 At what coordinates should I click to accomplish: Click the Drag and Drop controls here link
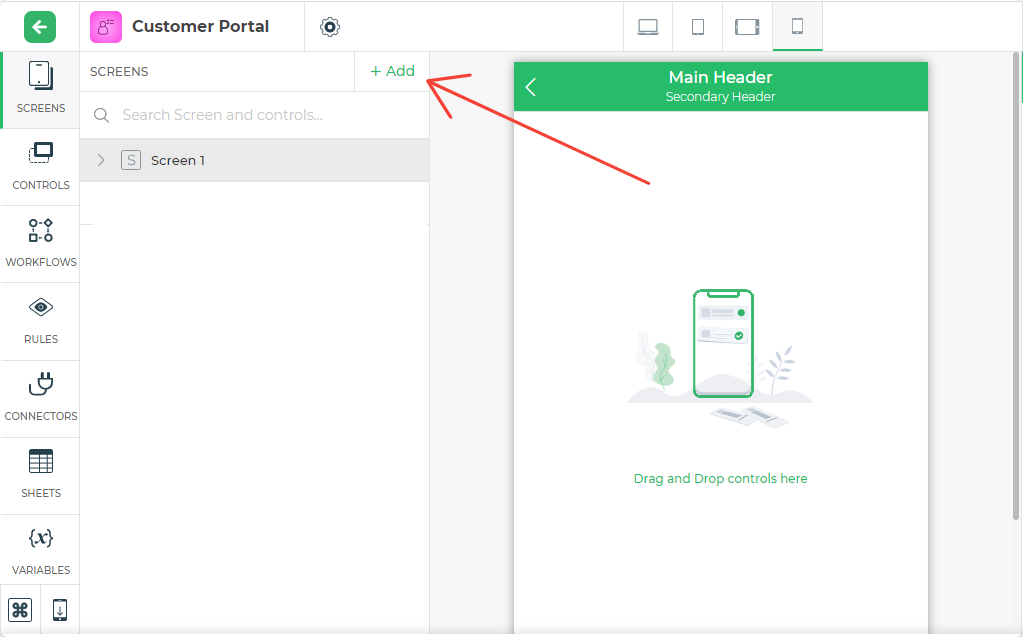tap(720, 478)
